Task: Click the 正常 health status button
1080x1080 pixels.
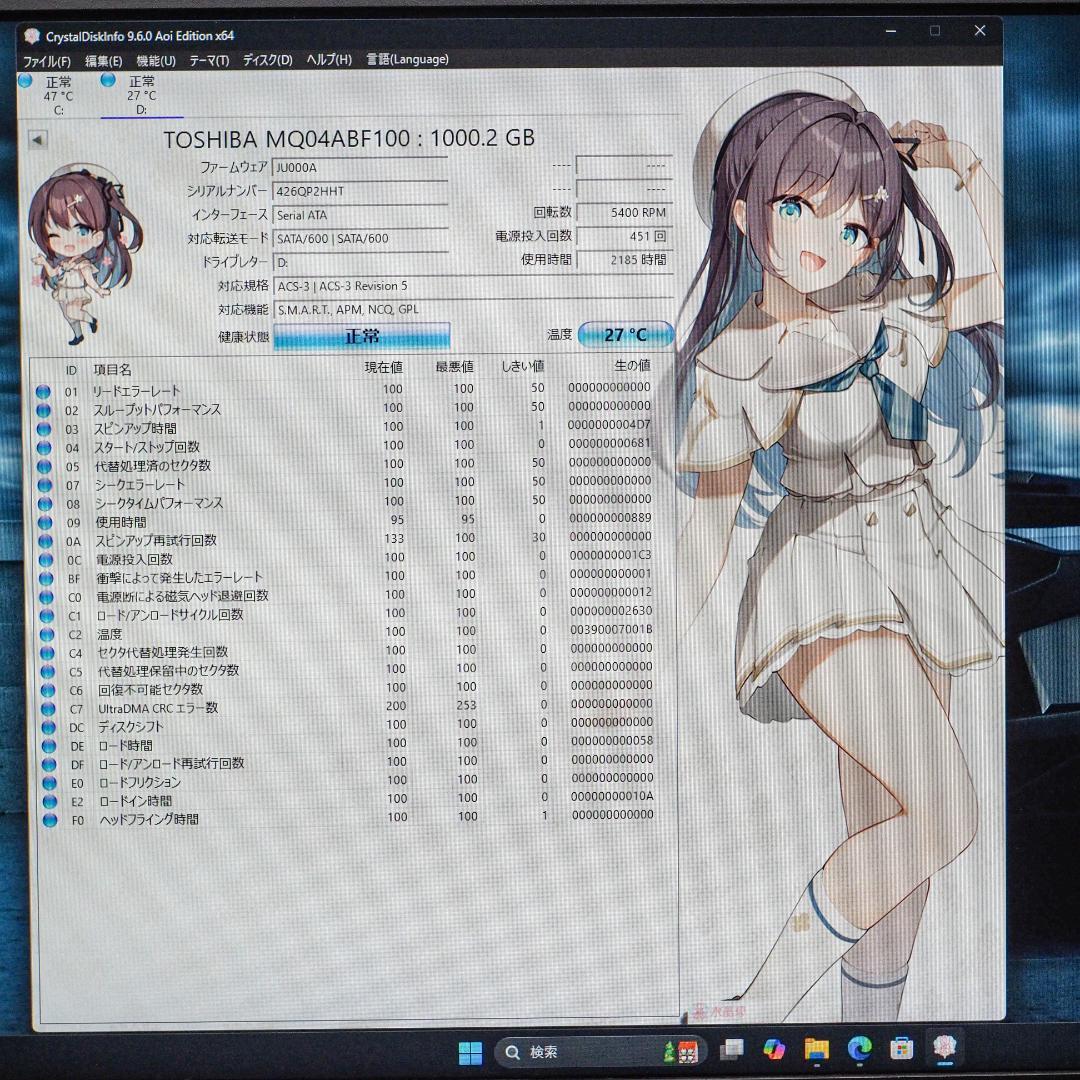Action: pos(362,336)
